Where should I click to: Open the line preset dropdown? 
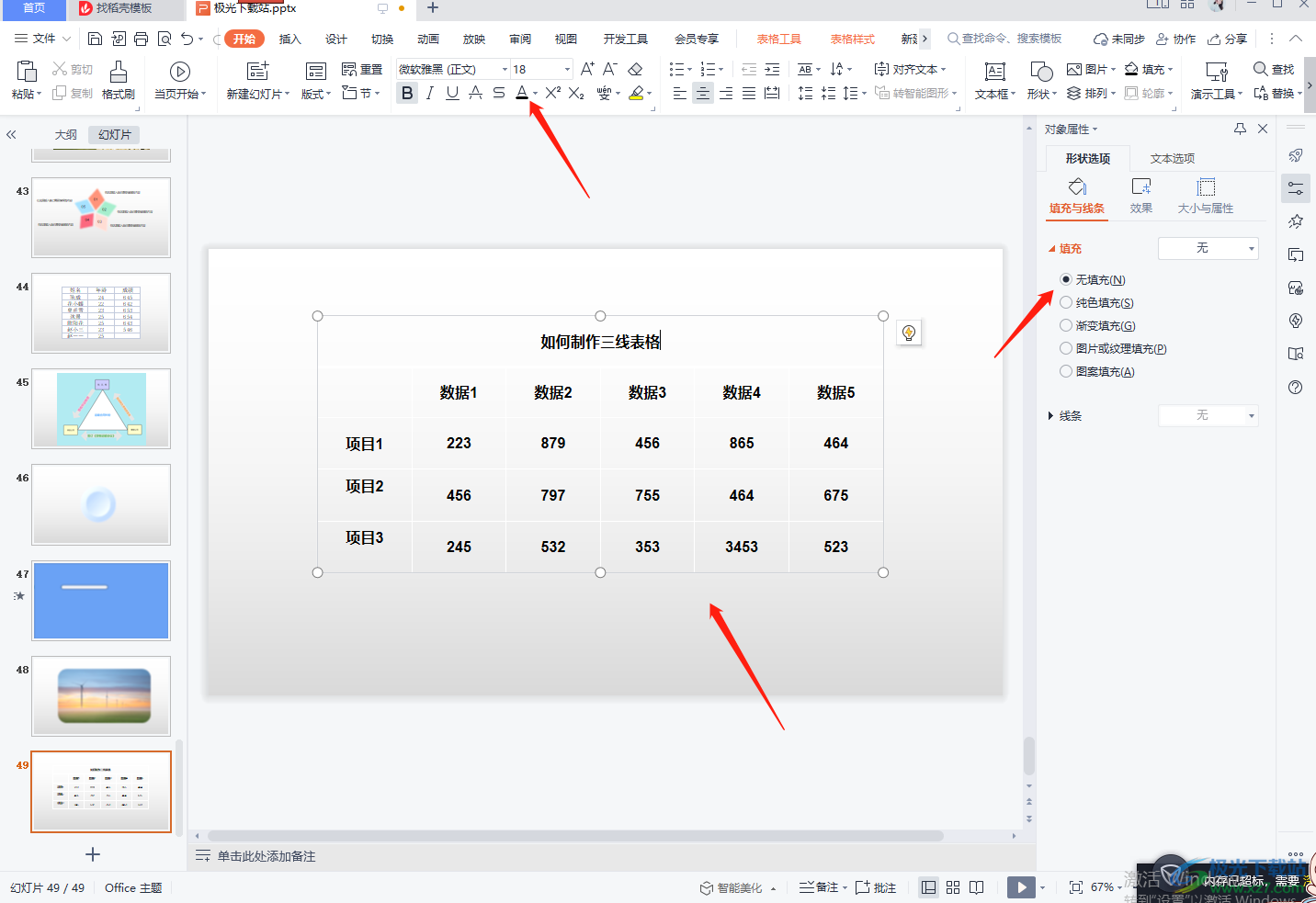[x=1208, y=415]
